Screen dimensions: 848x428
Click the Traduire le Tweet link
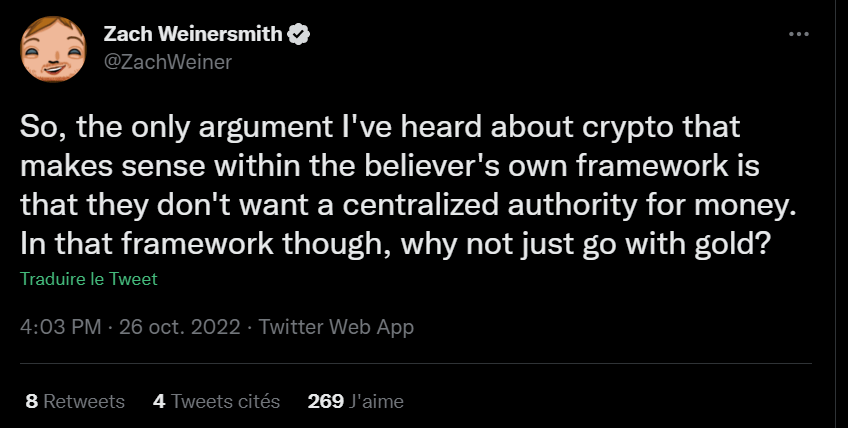tap(88, 280)
